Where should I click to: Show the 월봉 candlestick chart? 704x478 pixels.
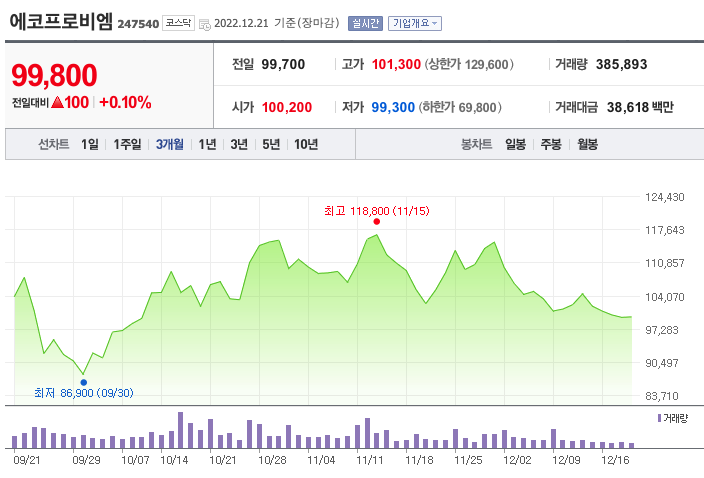pos(587,144)
